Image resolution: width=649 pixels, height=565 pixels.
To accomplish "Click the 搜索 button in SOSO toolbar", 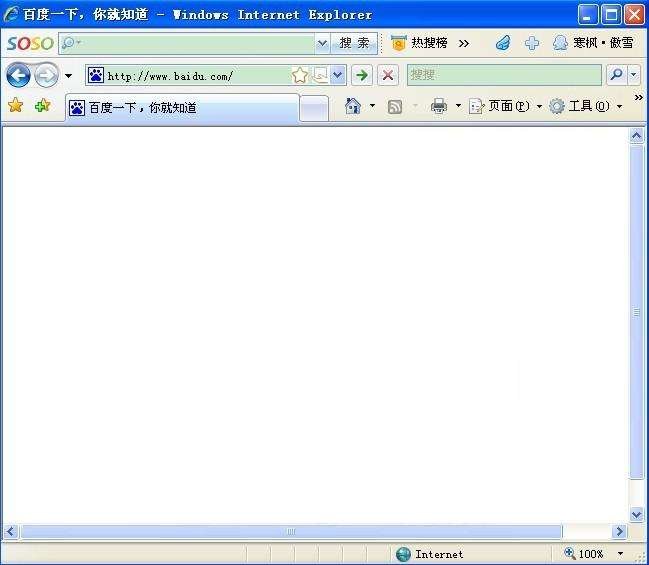I will pos(354,43).
